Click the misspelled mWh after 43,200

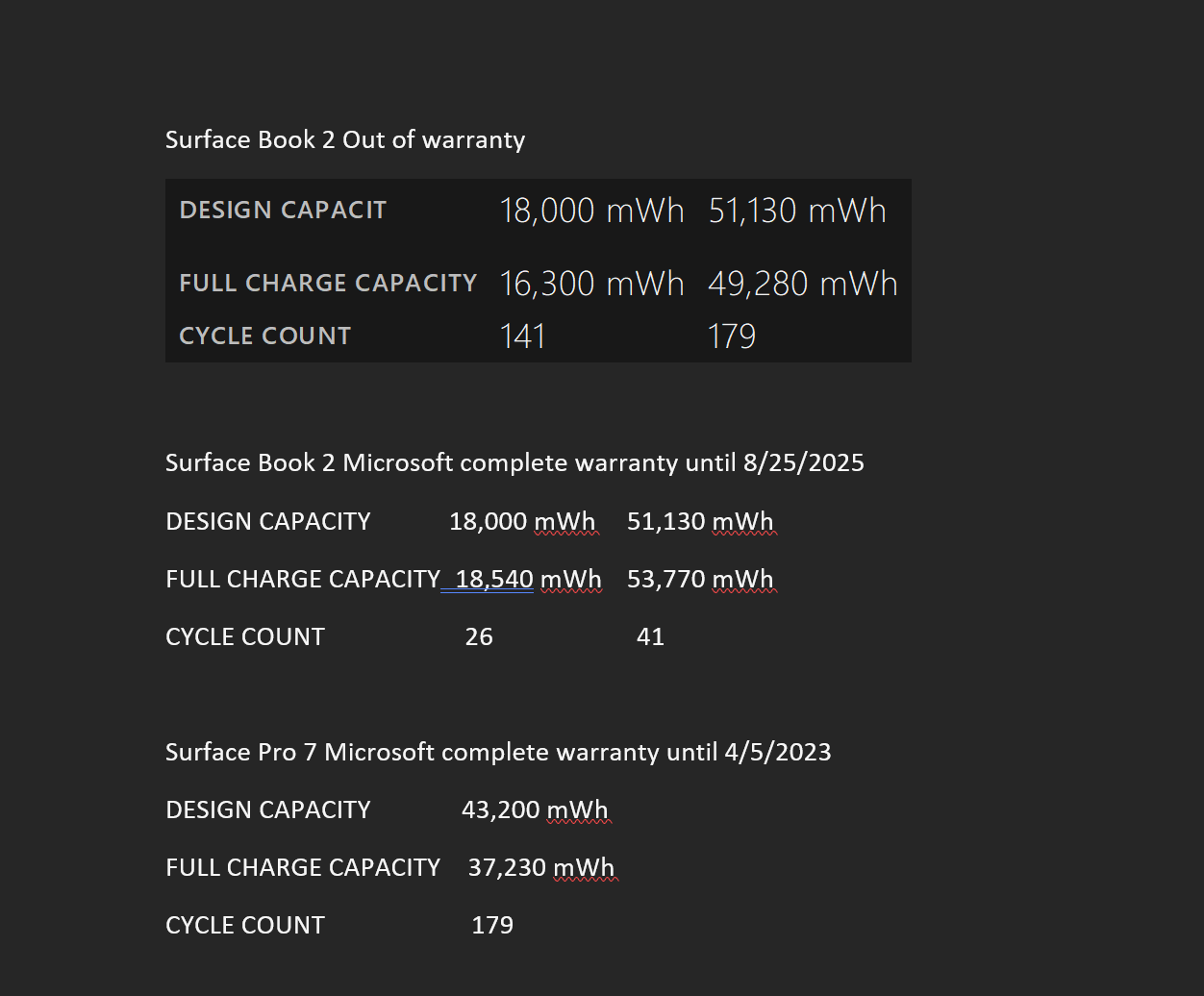pos(577,810)
